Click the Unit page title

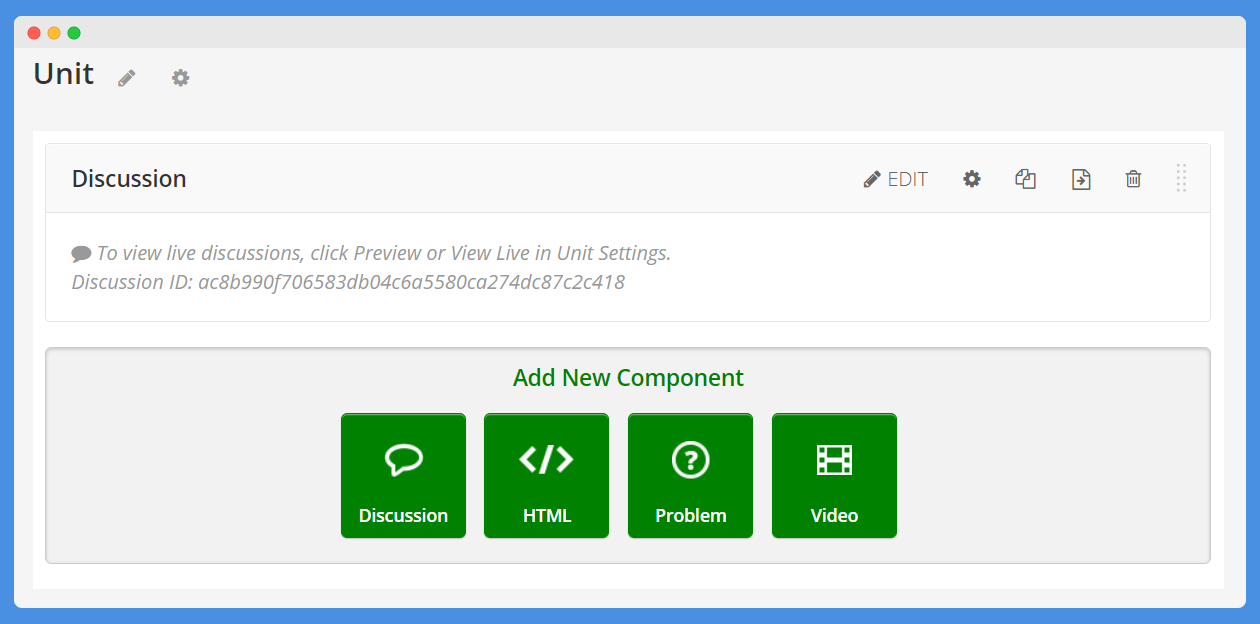pyautogui.click(x=64, y=74)
